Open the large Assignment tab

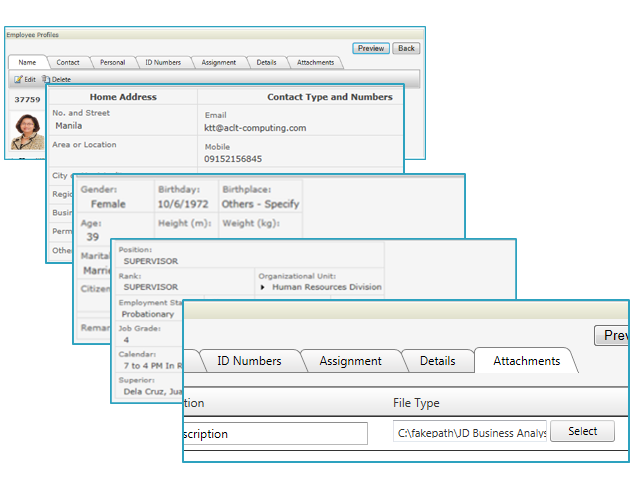(350, 361)
